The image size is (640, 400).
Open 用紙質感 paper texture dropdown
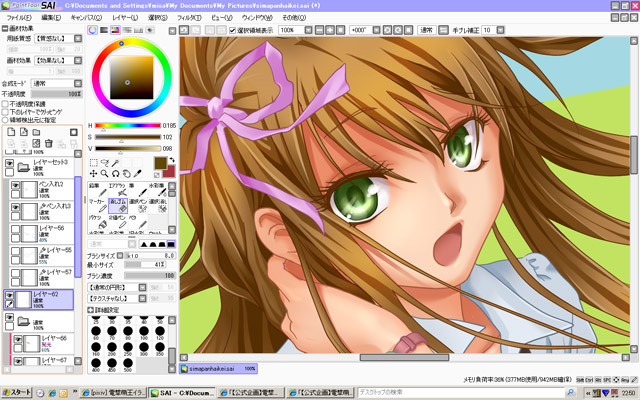coord(78,38)
